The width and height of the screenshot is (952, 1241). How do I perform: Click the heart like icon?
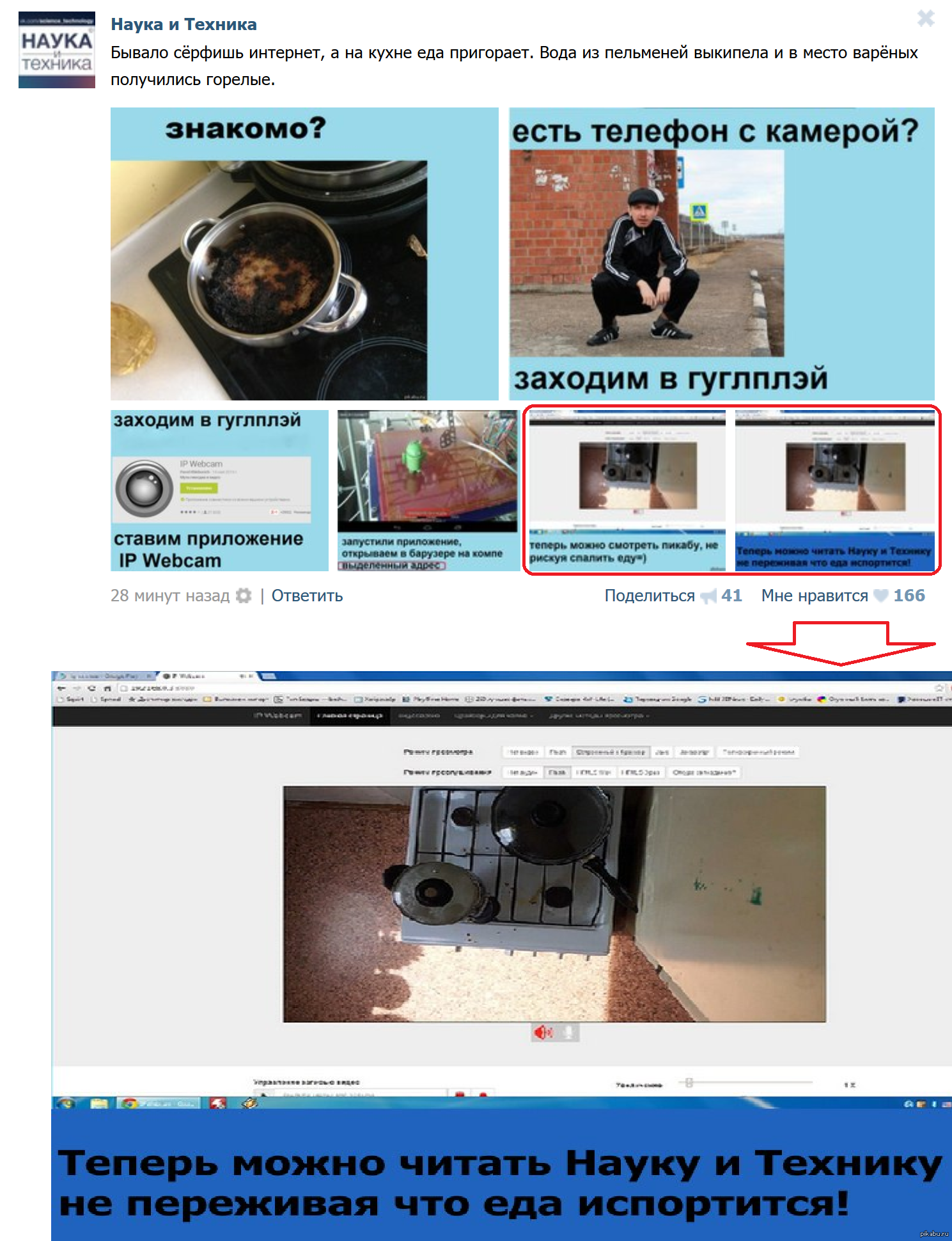[881, 596]
